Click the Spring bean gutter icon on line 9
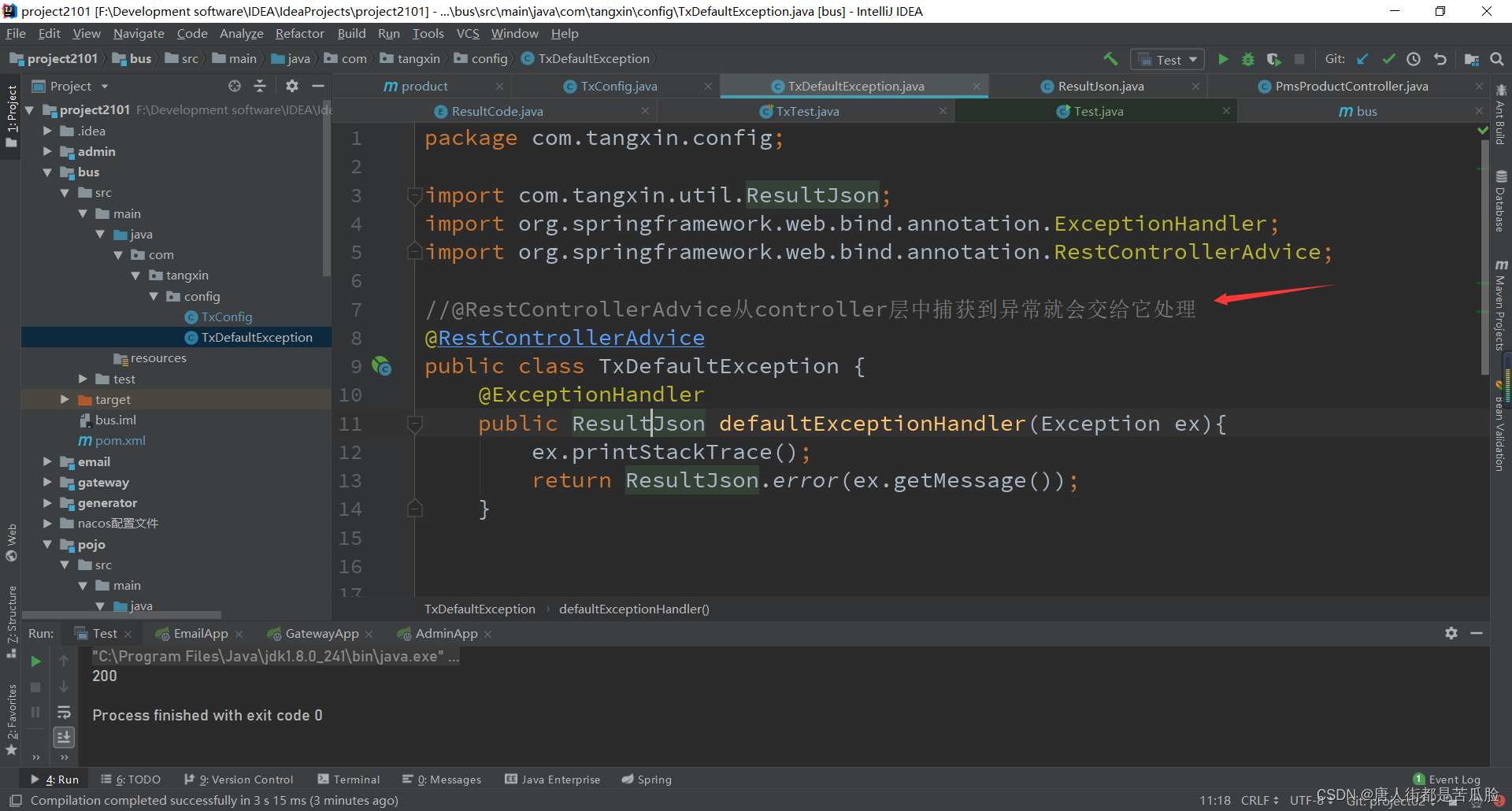 click(382, 366)
